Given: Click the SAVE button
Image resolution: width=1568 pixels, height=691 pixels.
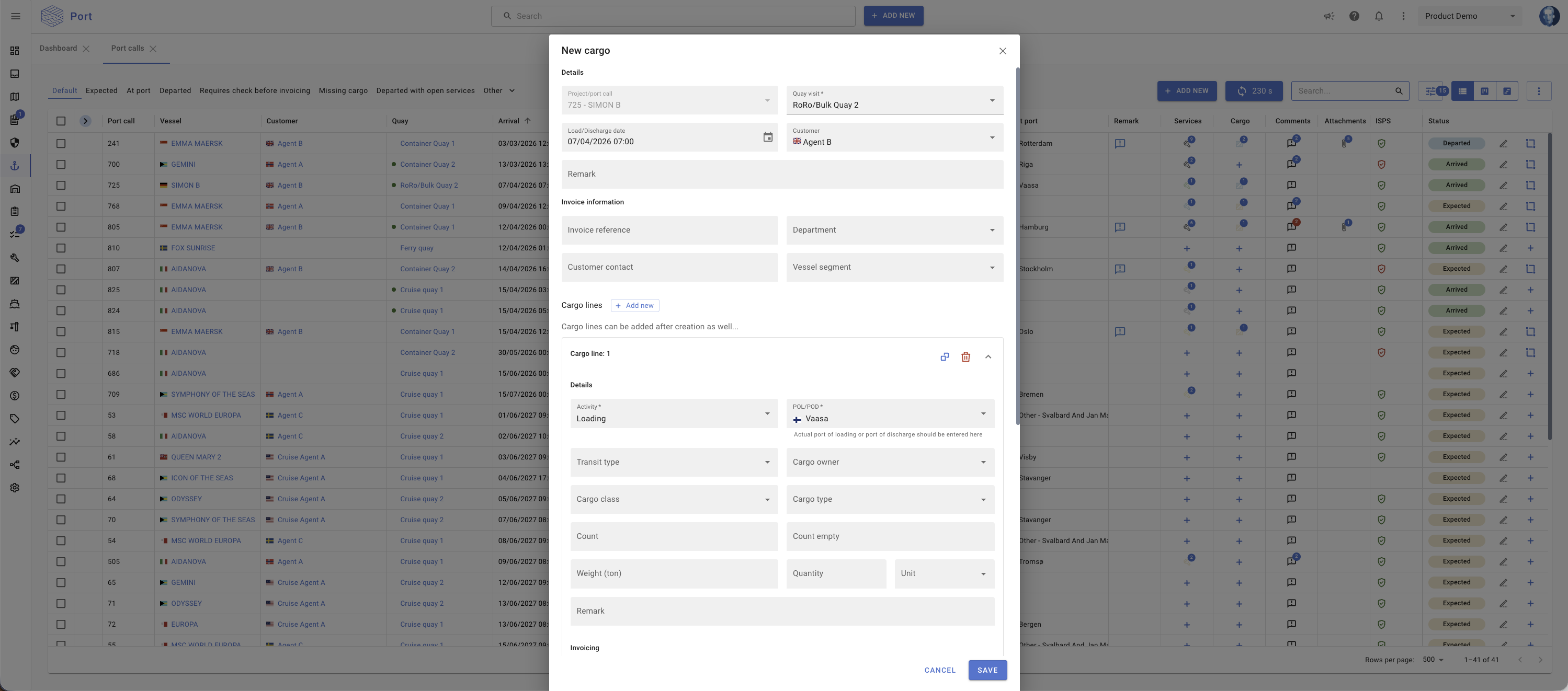Looking at the screenshot, I should [987, 670].
